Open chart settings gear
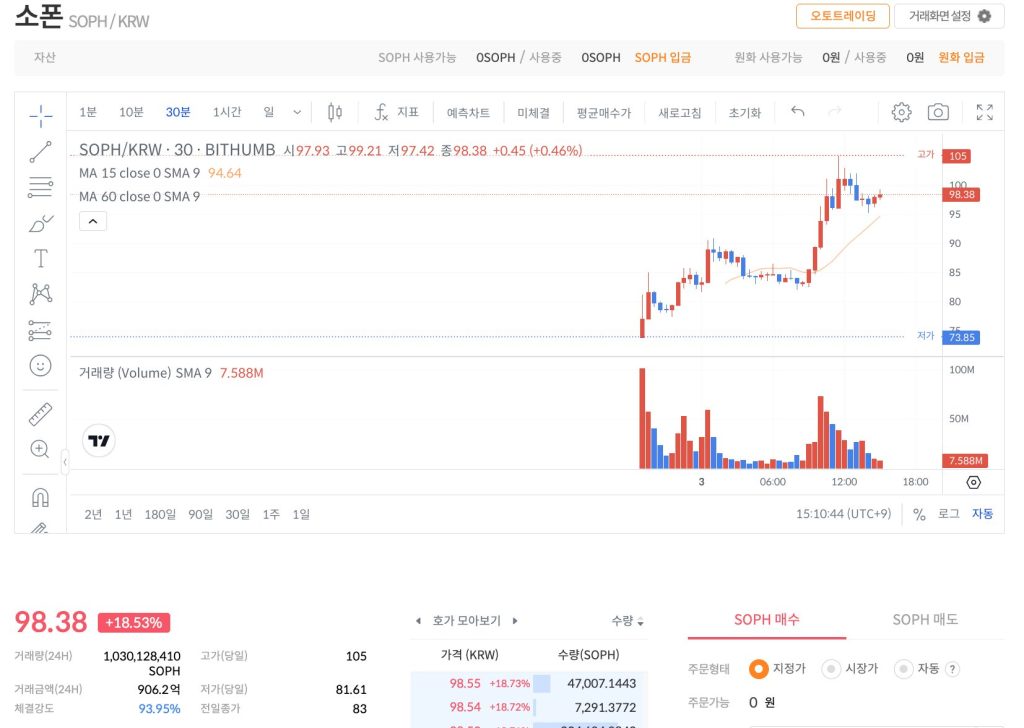This screenshot has width=1024, height=728. pos(901,112)
